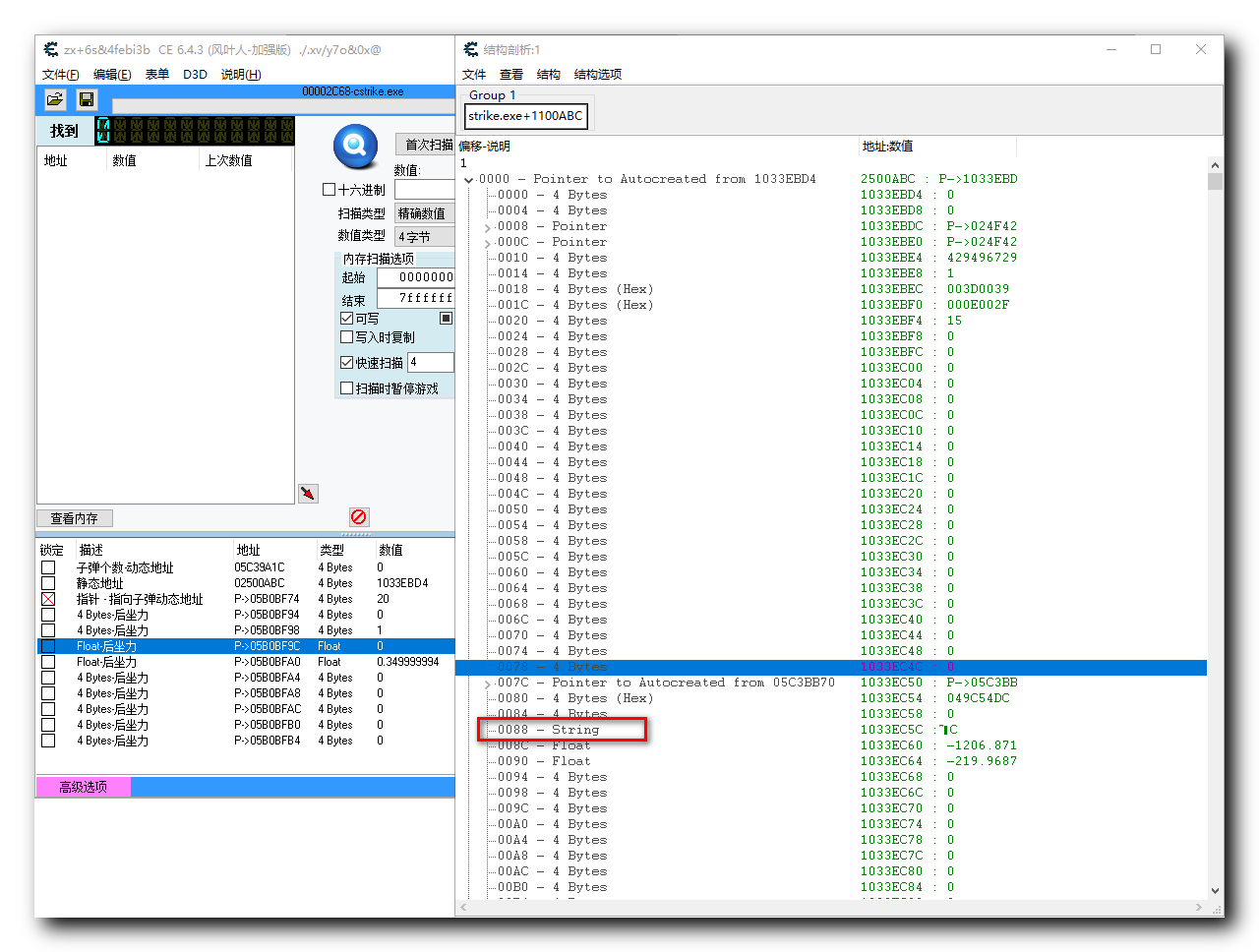Open the 查看 menu
The height and width of the screenshot is (952, 1259).
click(511, 75)
